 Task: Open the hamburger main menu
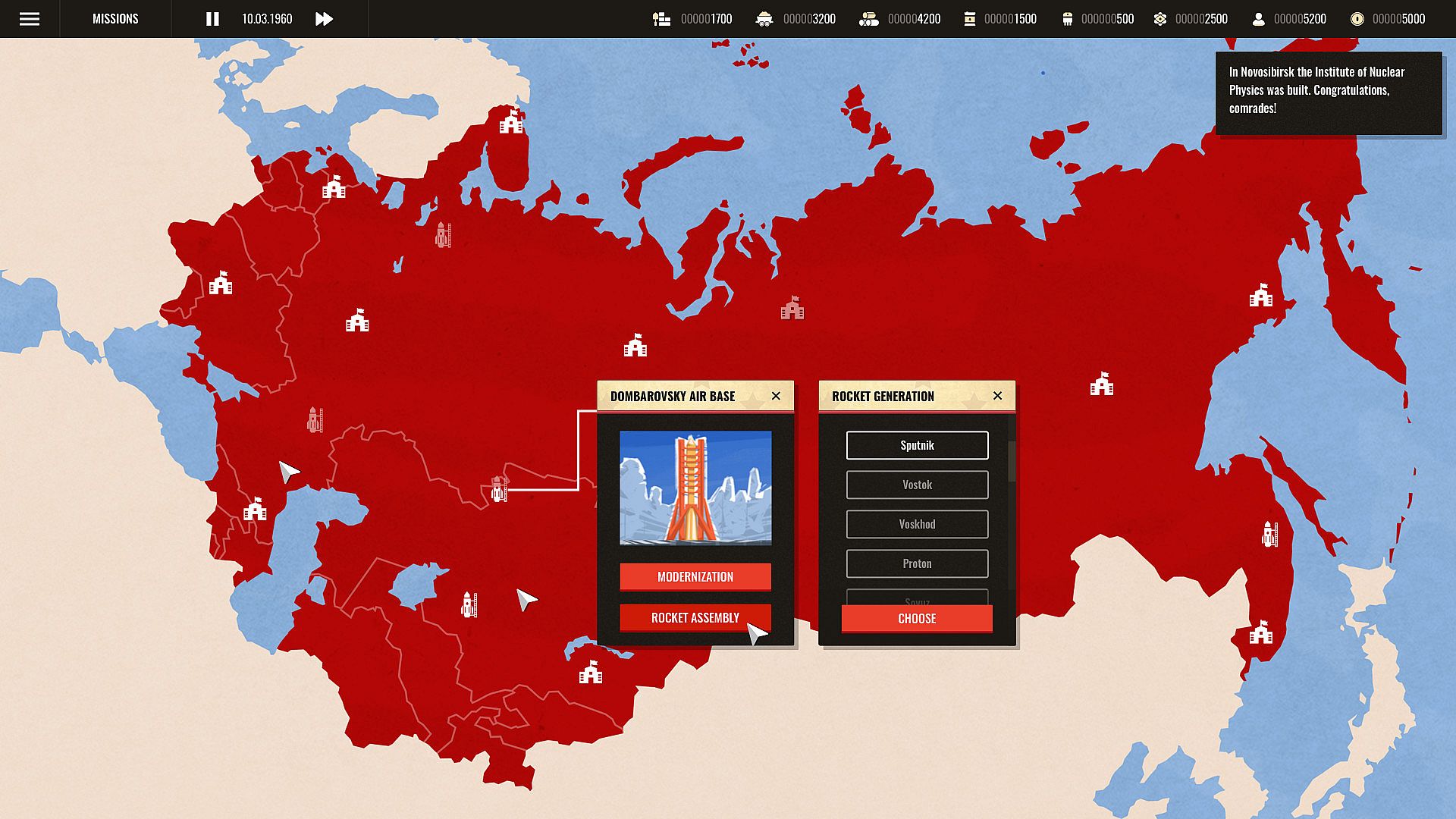click(x=30, y=19)
